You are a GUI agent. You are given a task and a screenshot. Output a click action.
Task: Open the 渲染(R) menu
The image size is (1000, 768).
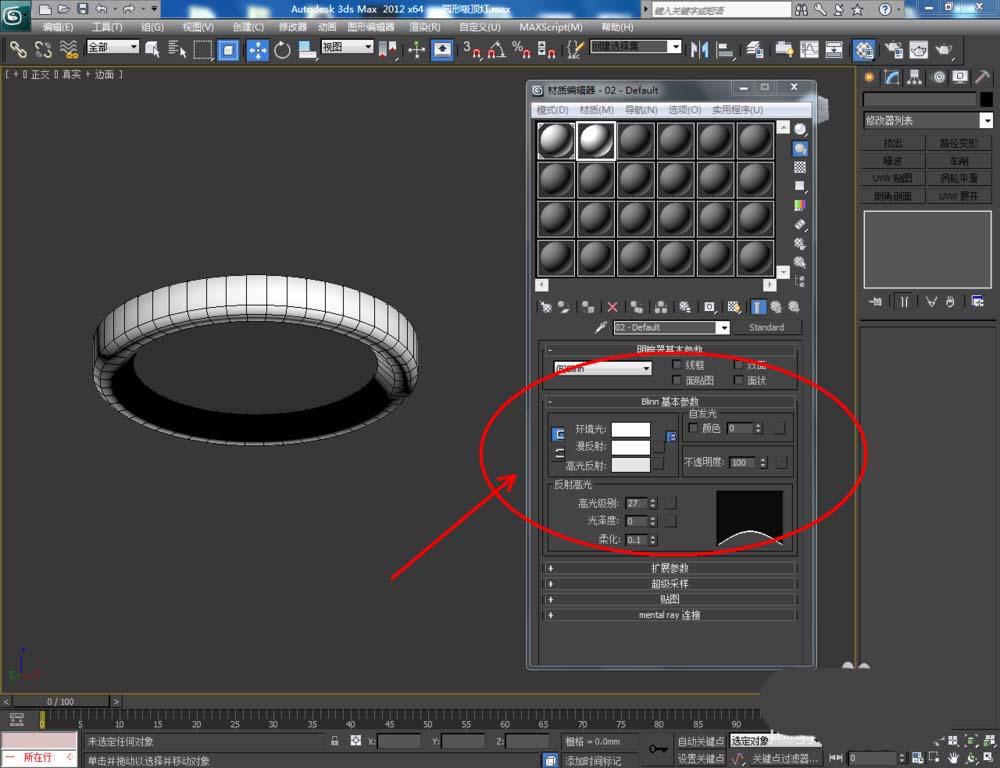click(424, 27)
